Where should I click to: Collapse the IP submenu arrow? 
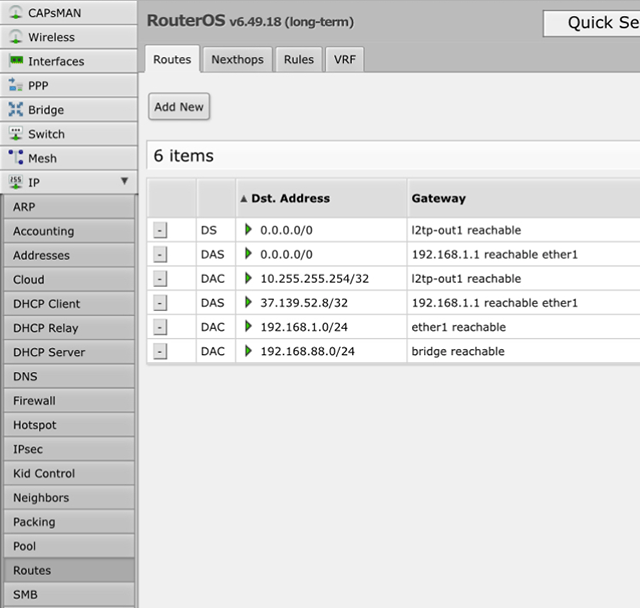(124, 182)
